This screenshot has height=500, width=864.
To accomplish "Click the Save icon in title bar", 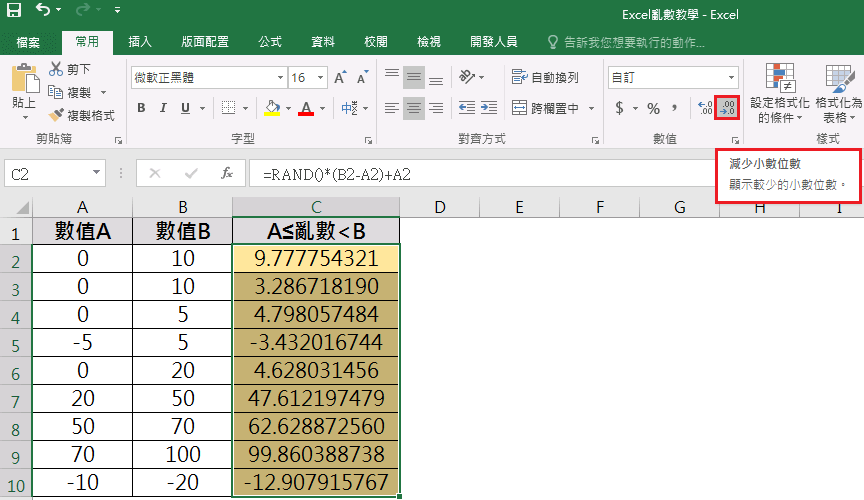I will 13,13.
